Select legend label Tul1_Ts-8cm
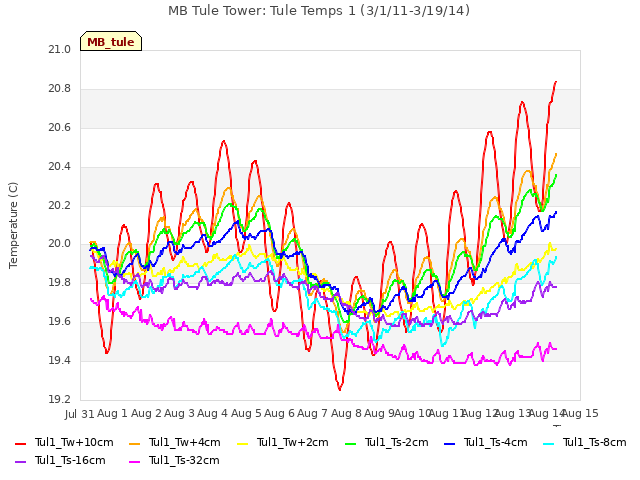 (x=595, y=443)
